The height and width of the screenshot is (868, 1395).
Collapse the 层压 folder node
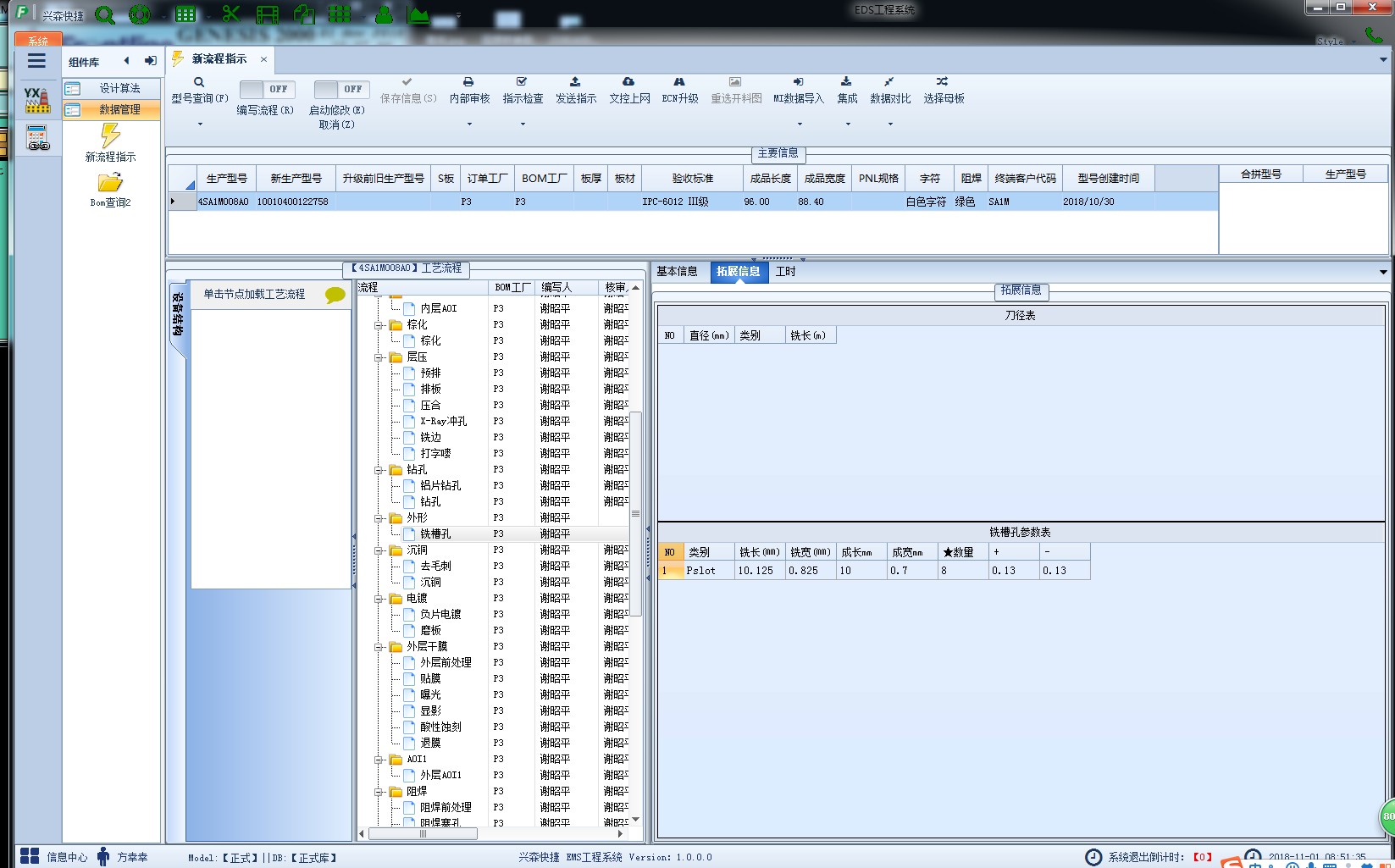pos(379,357)
